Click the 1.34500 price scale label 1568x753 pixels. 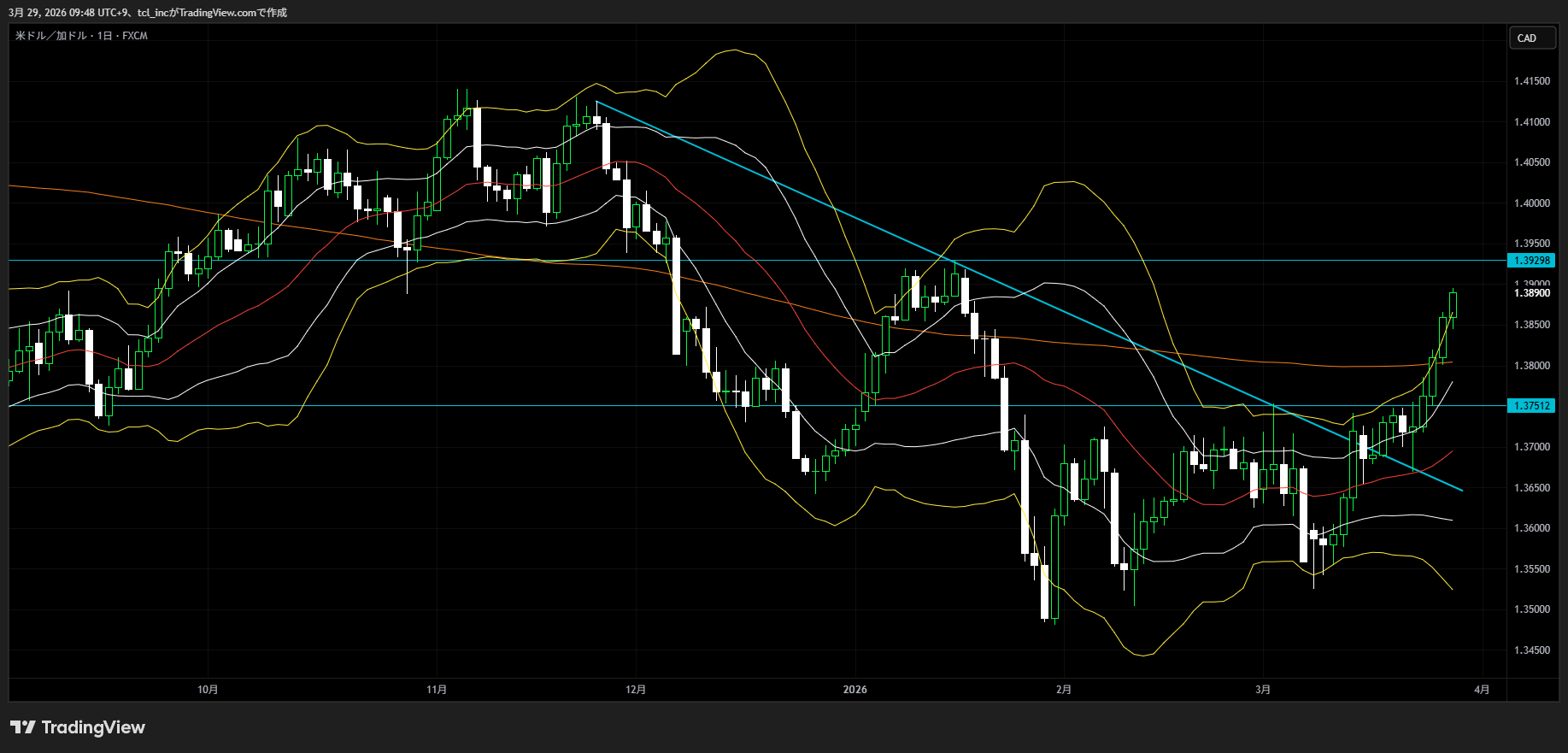click(x=1531, y=650)
